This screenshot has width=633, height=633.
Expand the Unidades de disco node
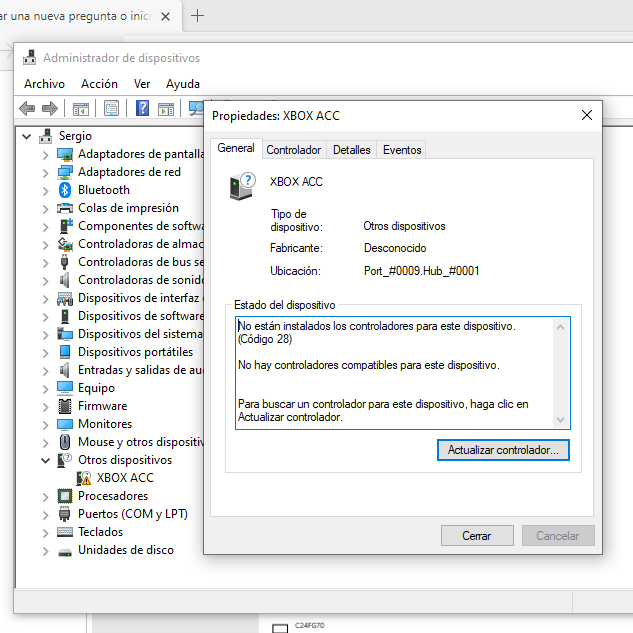coord(46,551)
